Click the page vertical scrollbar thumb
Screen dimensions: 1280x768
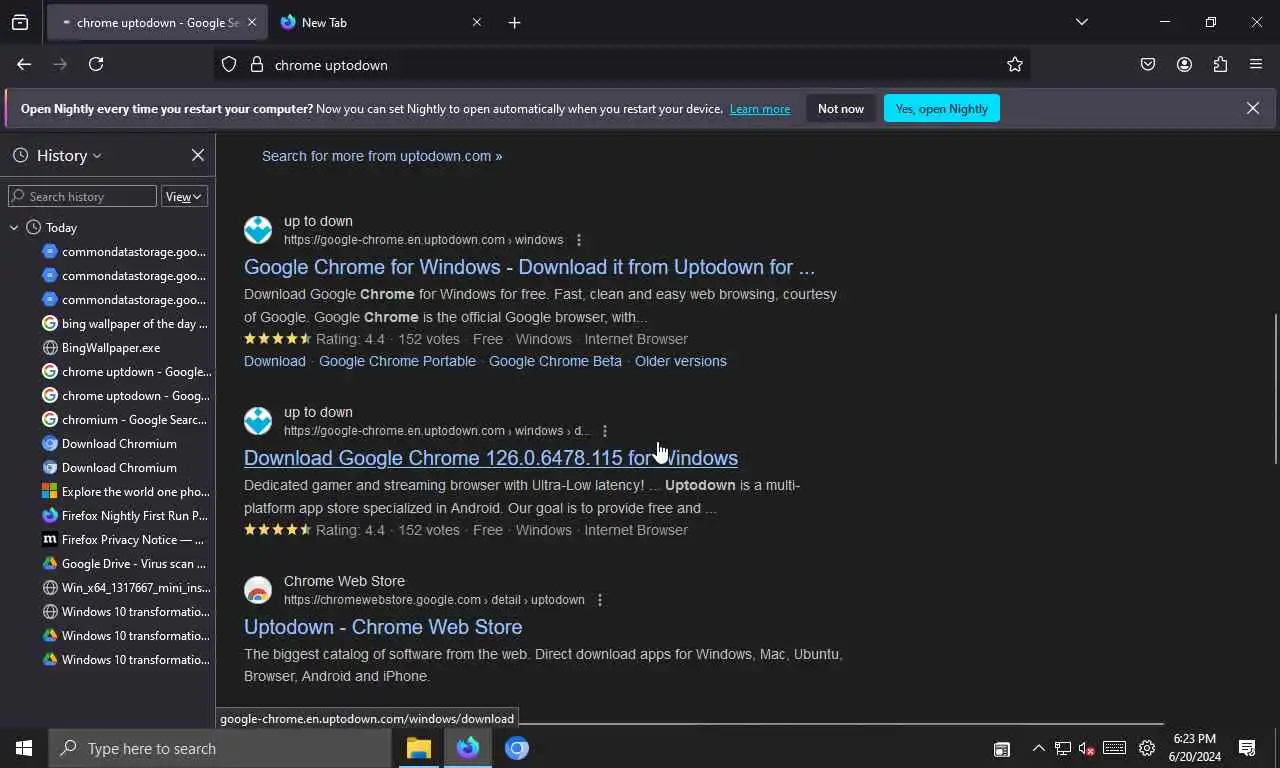tap(1275, 388)
